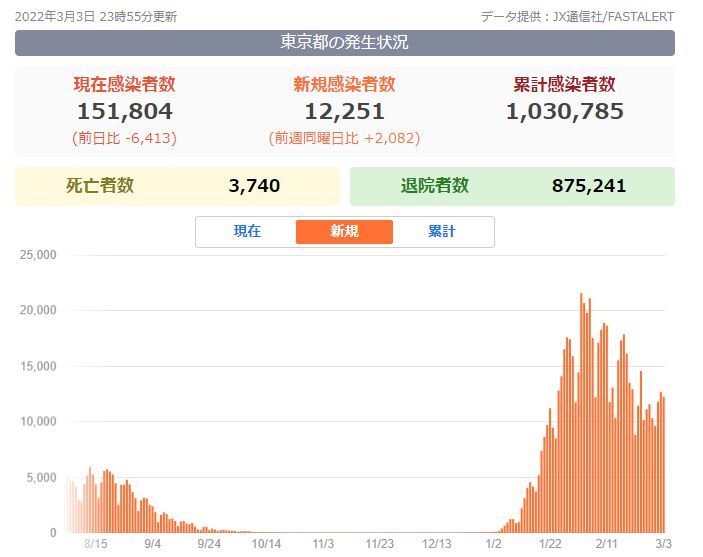This screenshot has height=557, width=703.
Task: Click the 11/3 x-axis date label
Action: coord(323,544)
